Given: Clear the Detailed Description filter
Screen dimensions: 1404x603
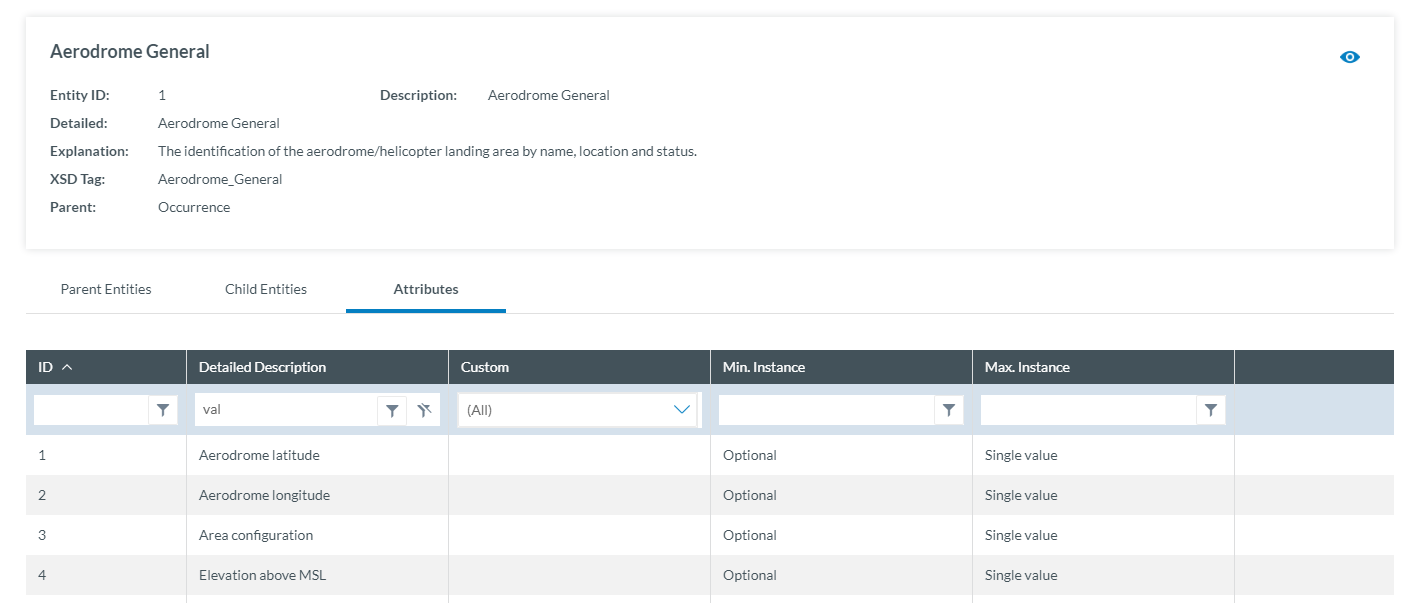Looking at the screenshot, I should [x=424, y=410].
